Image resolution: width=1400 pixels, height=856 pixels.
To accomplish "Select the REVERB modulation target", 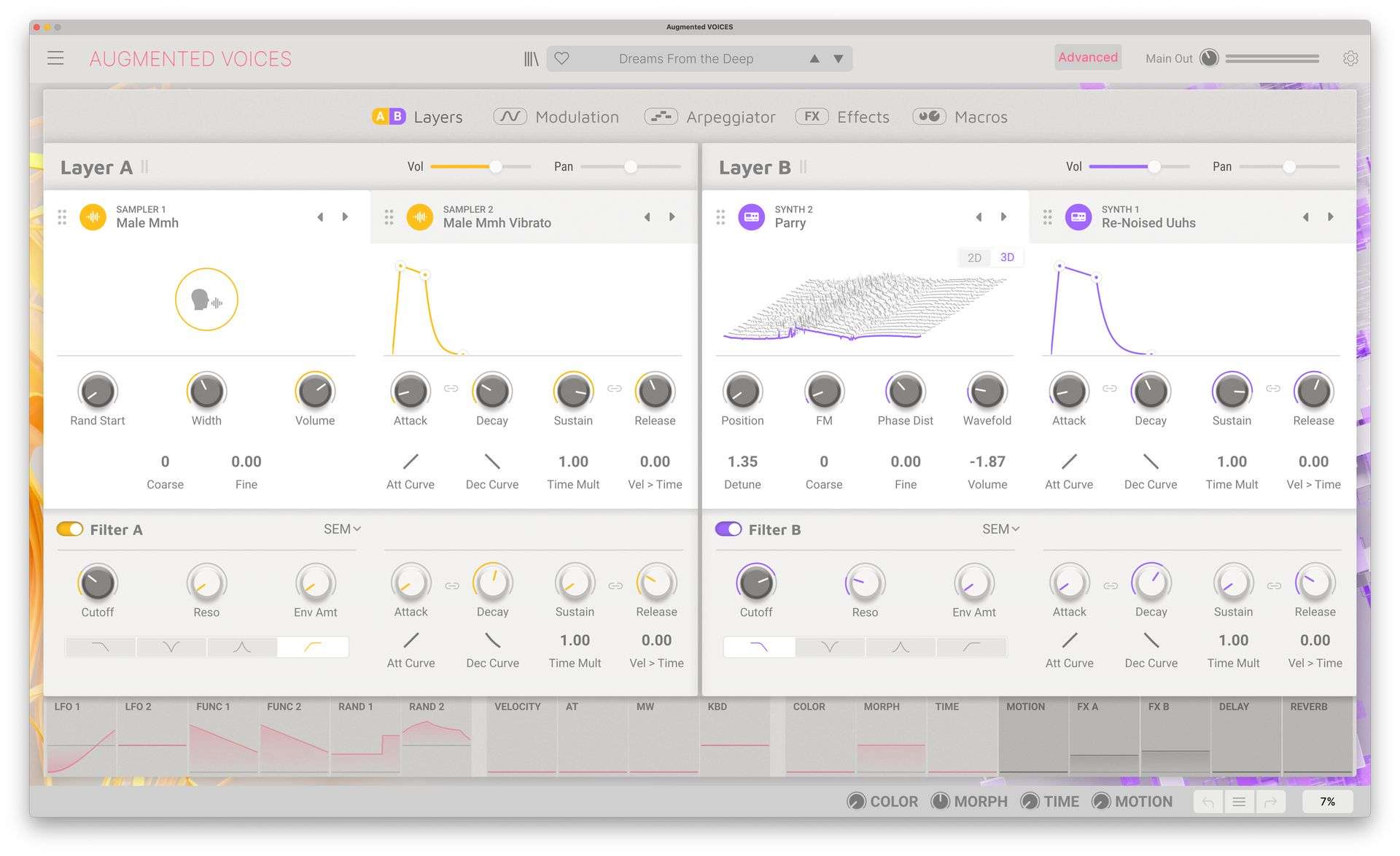I will point(1317,736).
